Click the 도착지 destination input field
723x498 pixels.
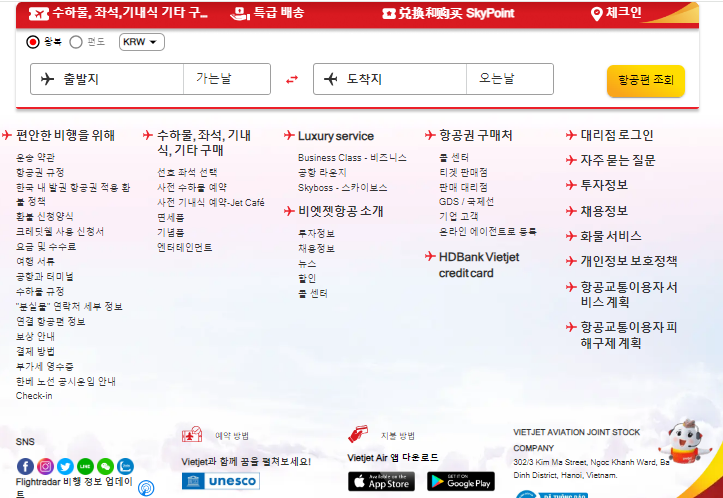[390, 79]
